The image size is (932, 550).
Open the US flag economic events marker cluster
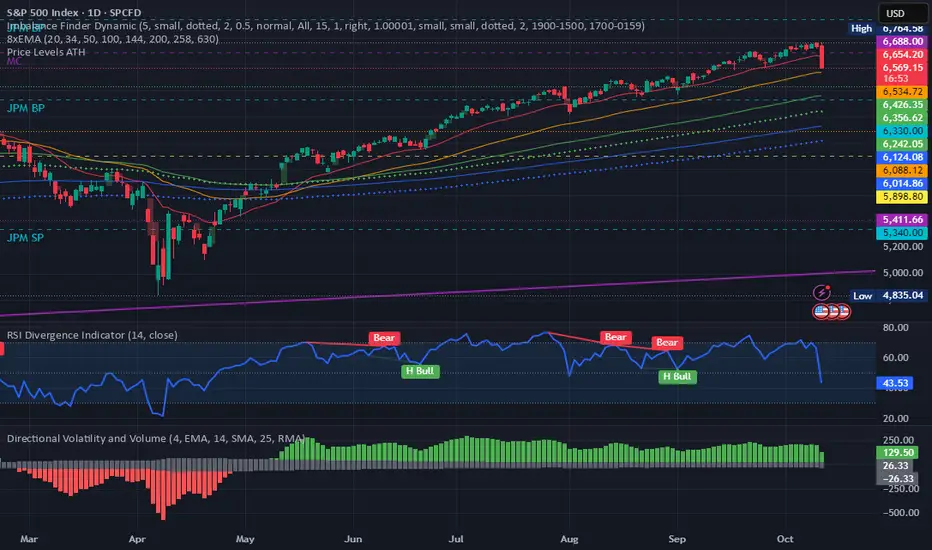coord(832,311)
